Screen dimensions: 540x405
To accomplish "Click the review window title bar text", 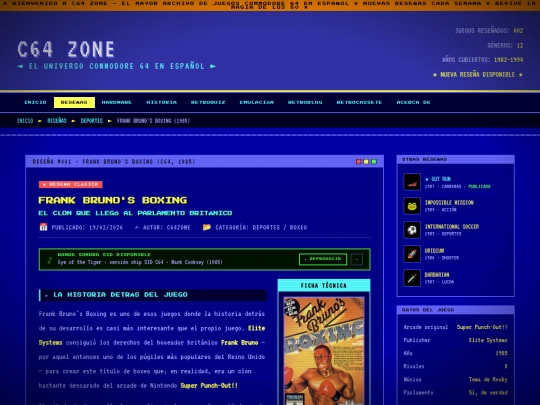I will [114, 162].
